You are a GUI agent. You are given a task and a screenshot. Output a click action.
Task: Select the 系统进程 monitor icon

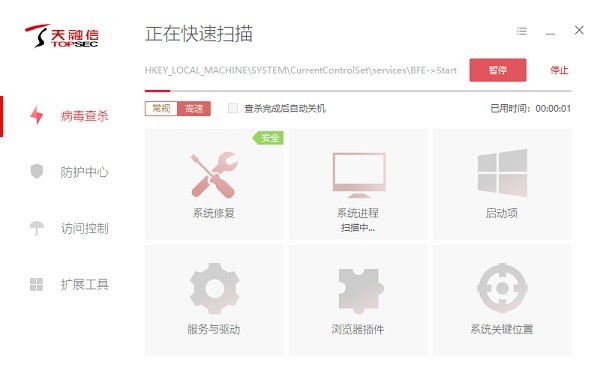pos(359,175)
